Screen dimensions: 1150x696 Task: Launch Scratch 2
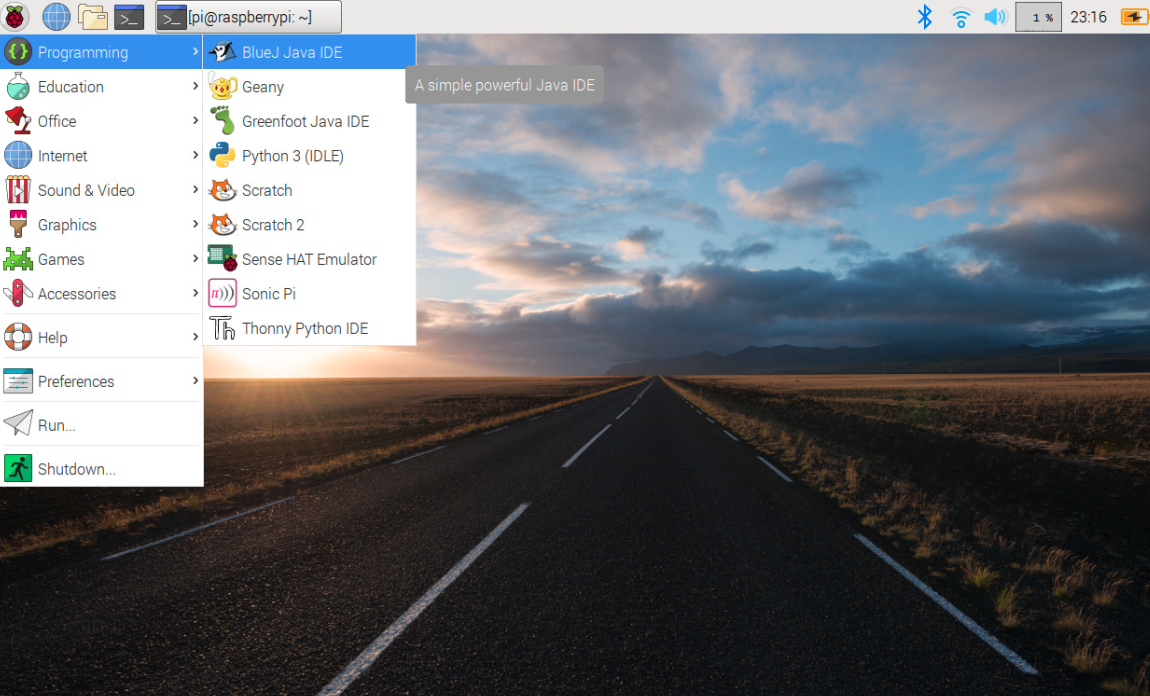310,224
